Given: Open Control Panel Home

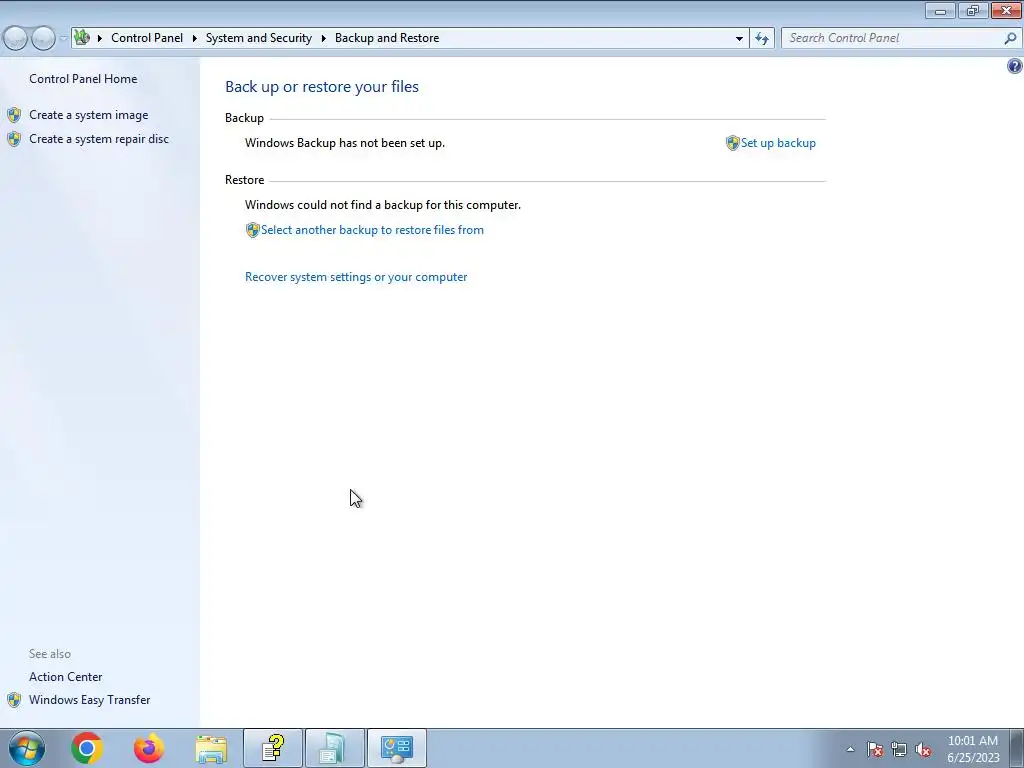Looking at the screenshot, I should point(83,78).
